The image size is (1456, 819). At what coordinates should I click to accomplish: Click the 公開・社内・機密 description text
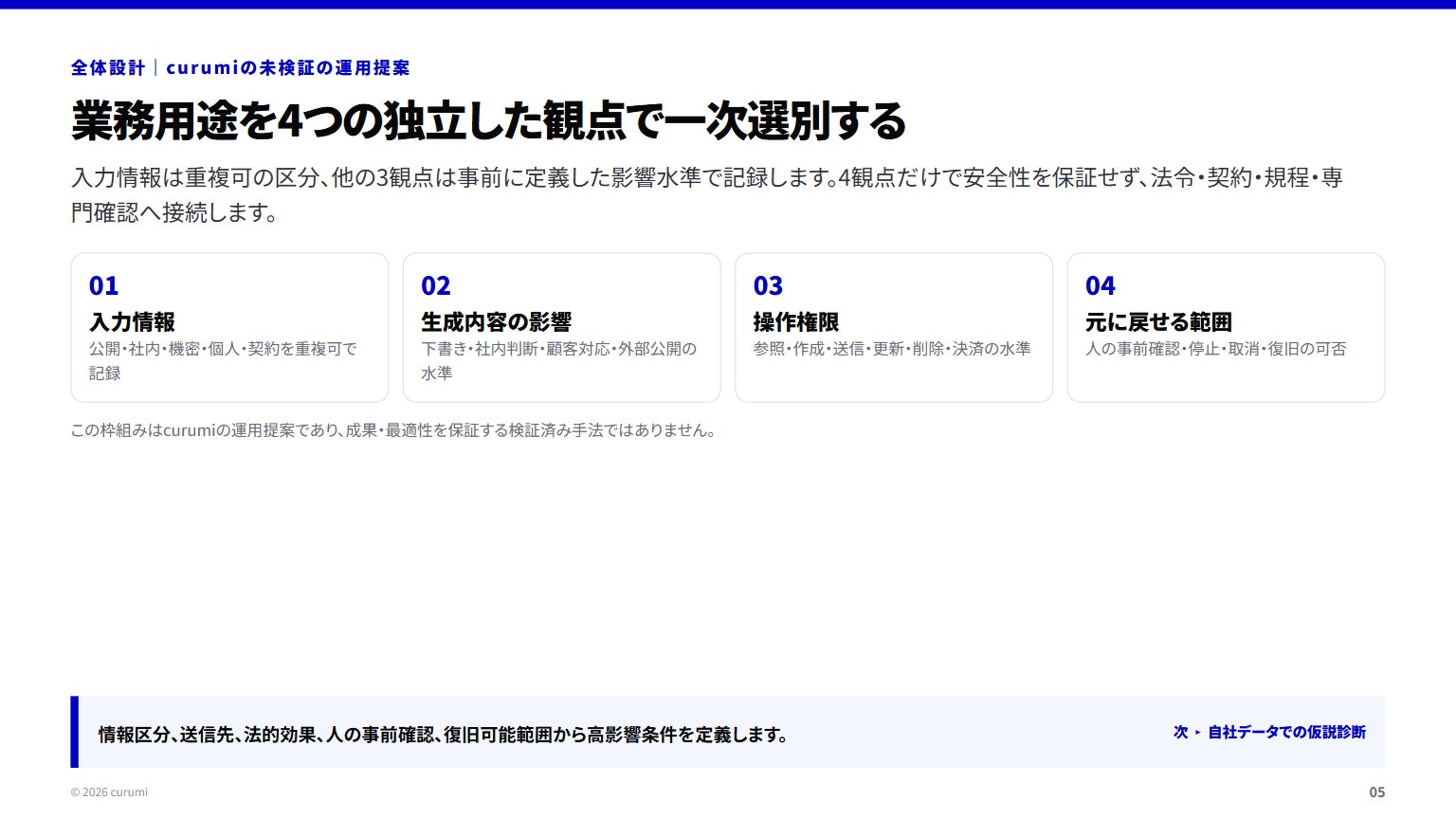tap(223, 361)
